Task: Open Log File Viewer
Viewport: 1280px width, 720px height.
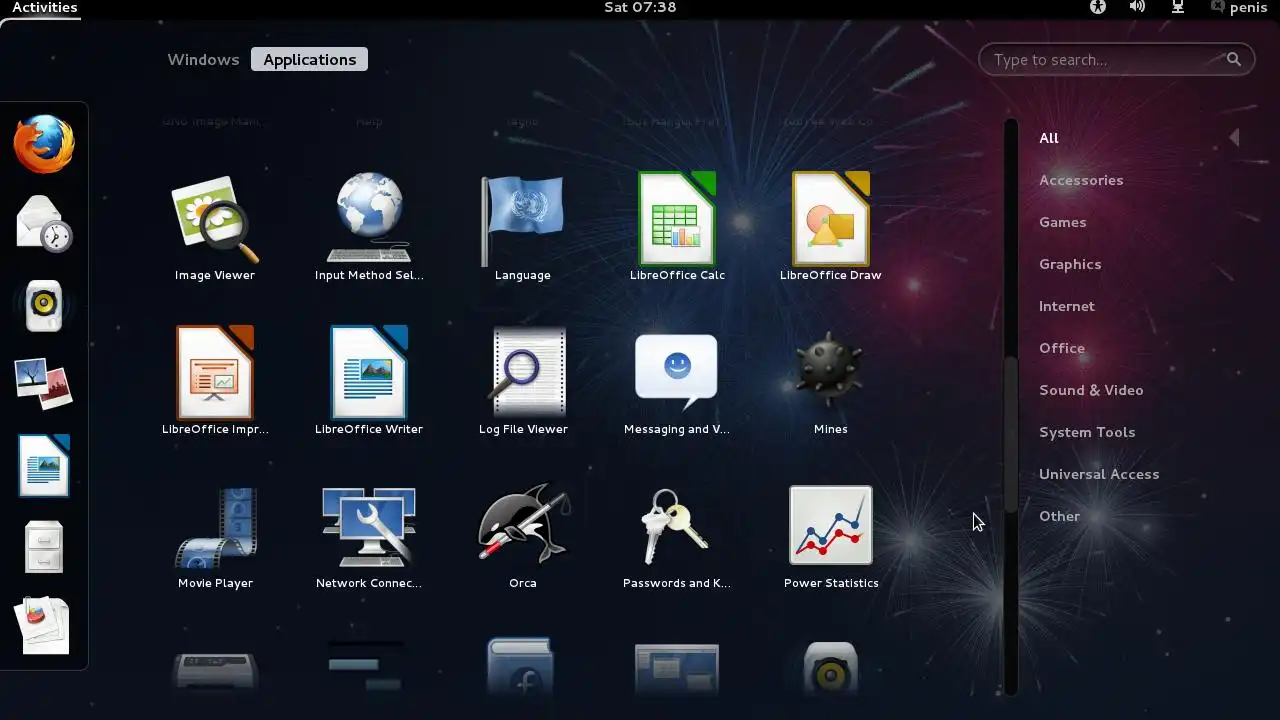Action: 523,382
